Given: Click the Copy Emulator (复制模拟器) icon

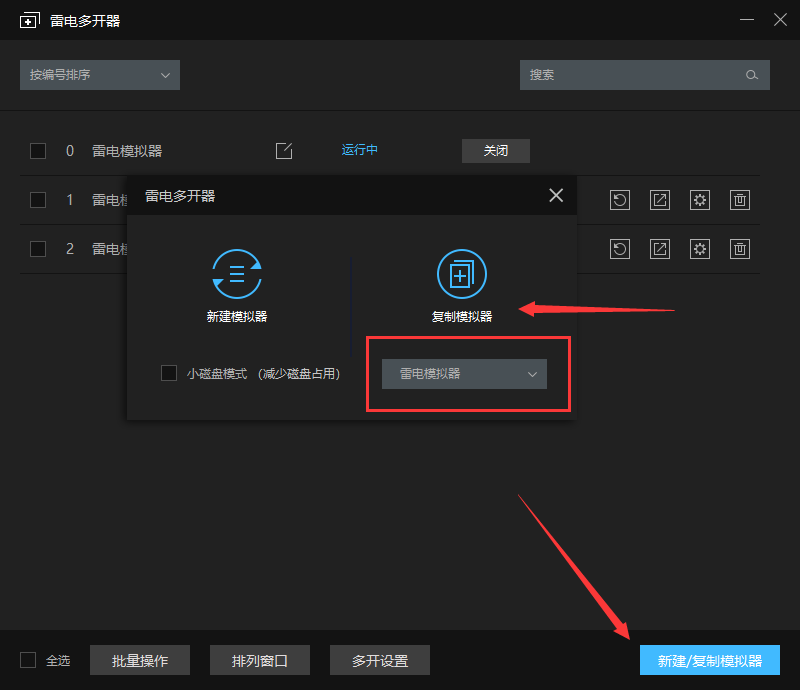Looking at the screenshot, I should (461, 275).
